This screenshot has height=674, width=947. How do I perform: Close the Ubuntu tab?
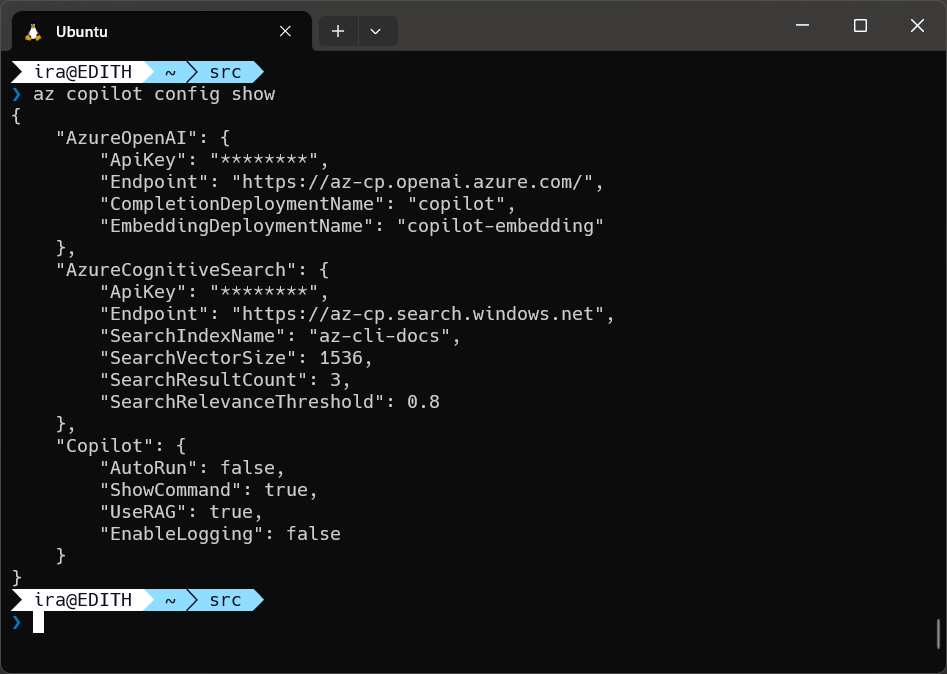(285, 31)
